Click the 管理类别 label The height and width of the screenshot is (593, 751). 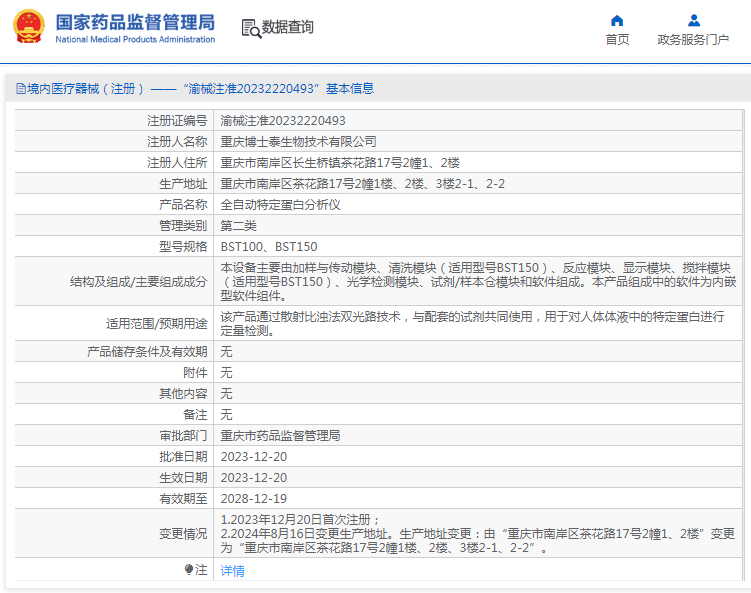pos(183,226)
